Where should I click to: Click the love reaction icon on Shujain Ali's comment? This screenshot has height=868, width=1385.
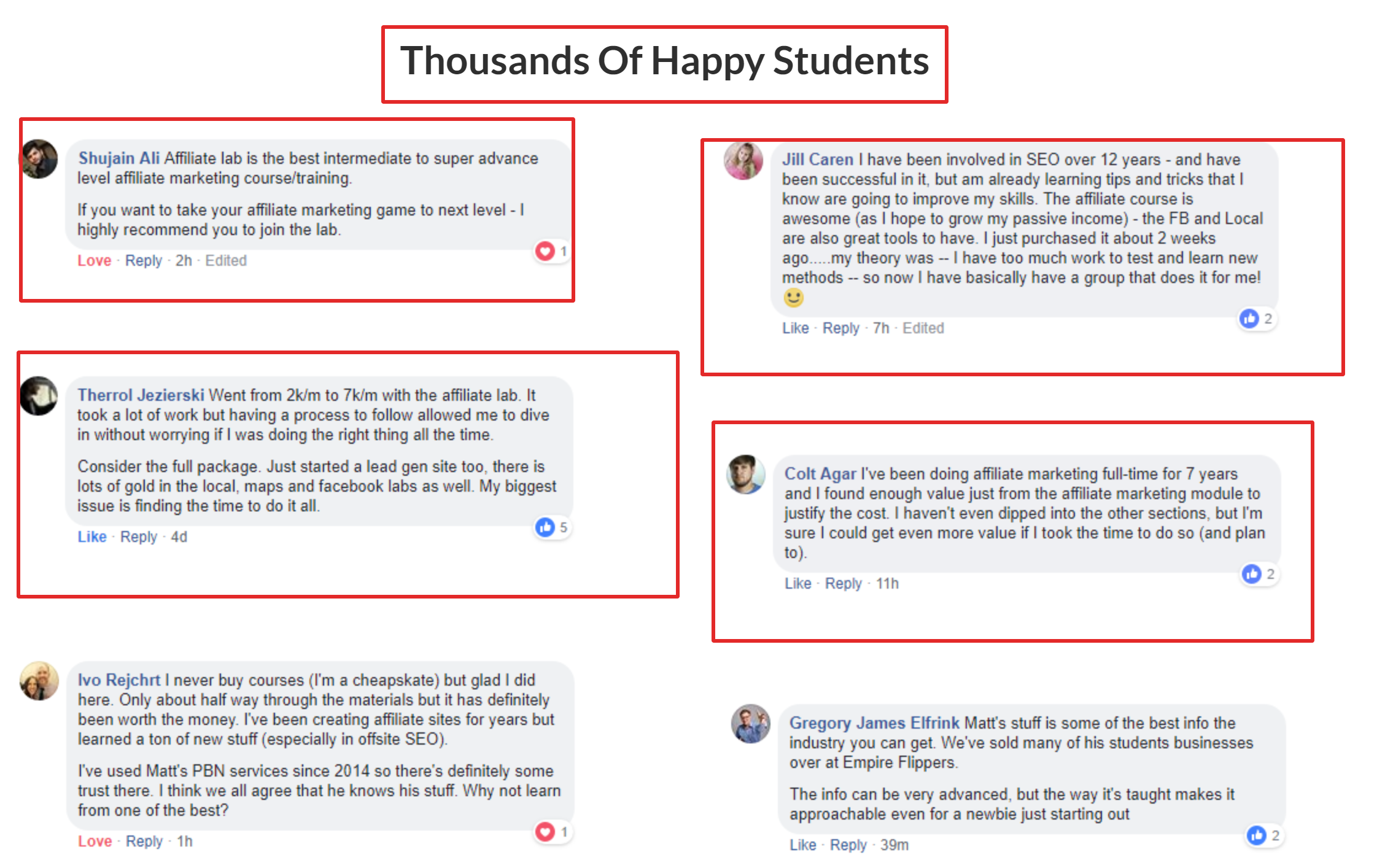pos(545,251)
